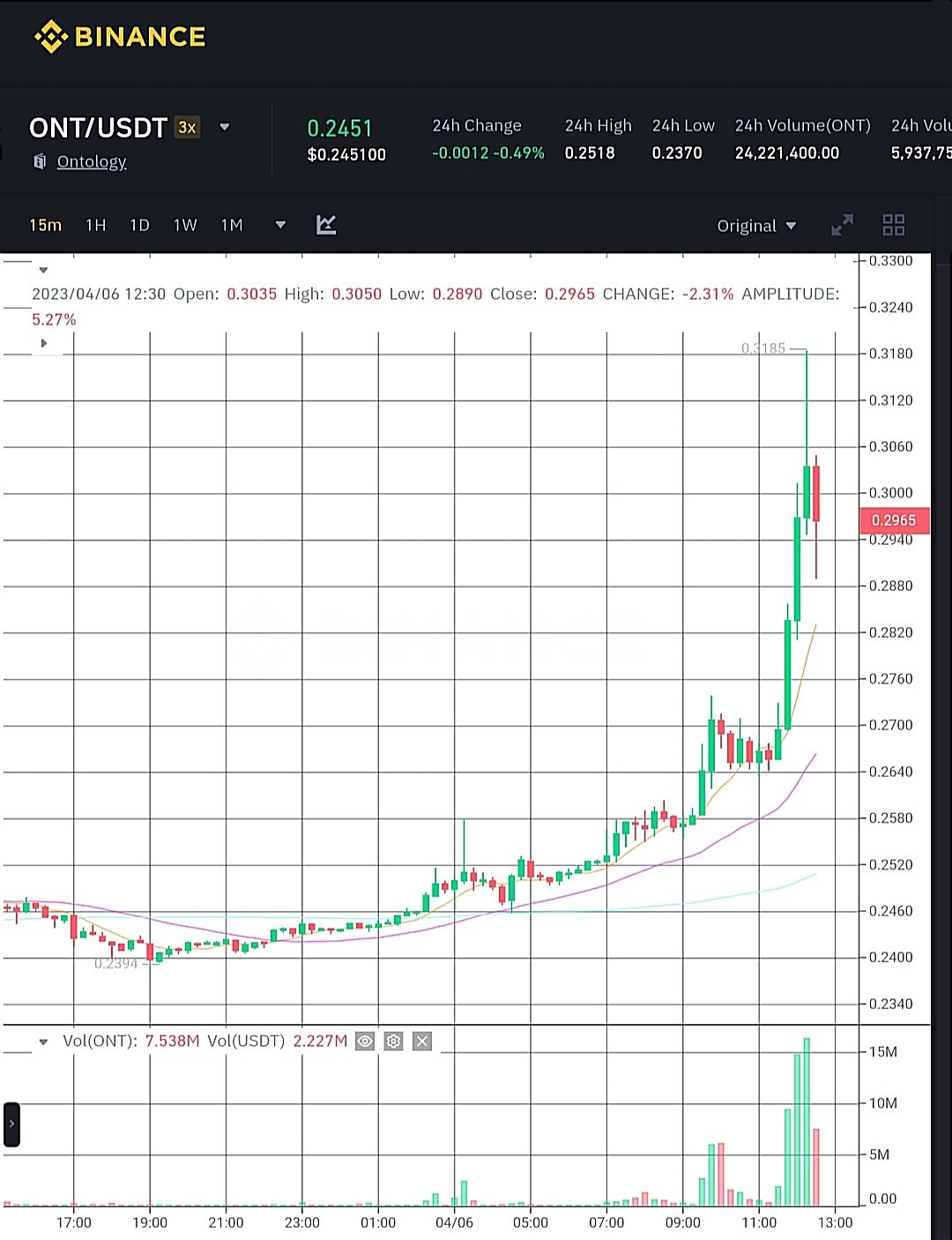The height and width of the screenshot is (1240, 952).
Task: Open volume indicator settings gear
Action: coord(393,1042)
